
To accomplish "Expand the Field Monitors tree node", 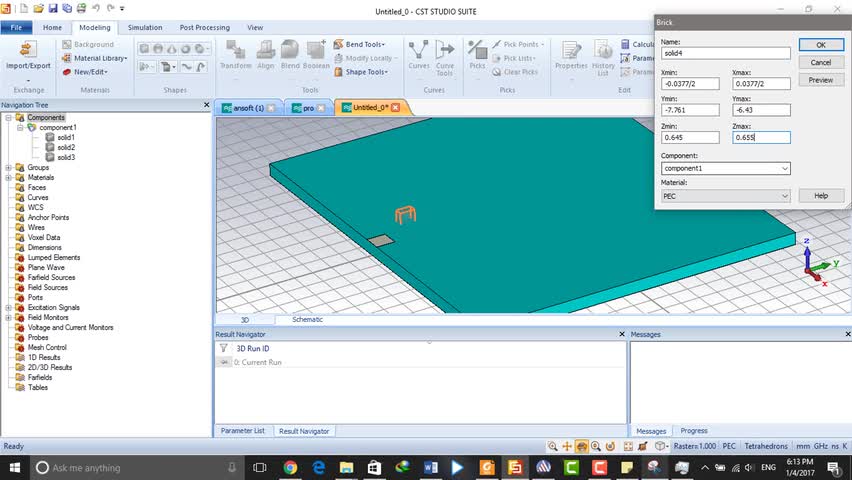I will click(x=9, y=317).
